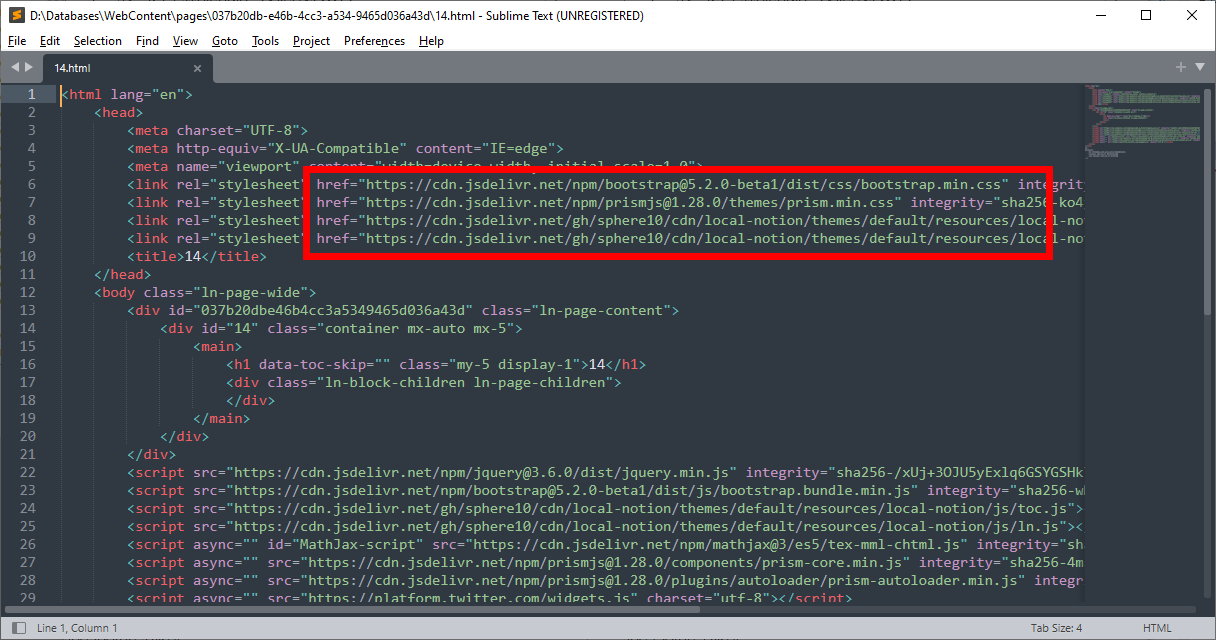Click the Sublime Text logo in title bar

point(16,16)
